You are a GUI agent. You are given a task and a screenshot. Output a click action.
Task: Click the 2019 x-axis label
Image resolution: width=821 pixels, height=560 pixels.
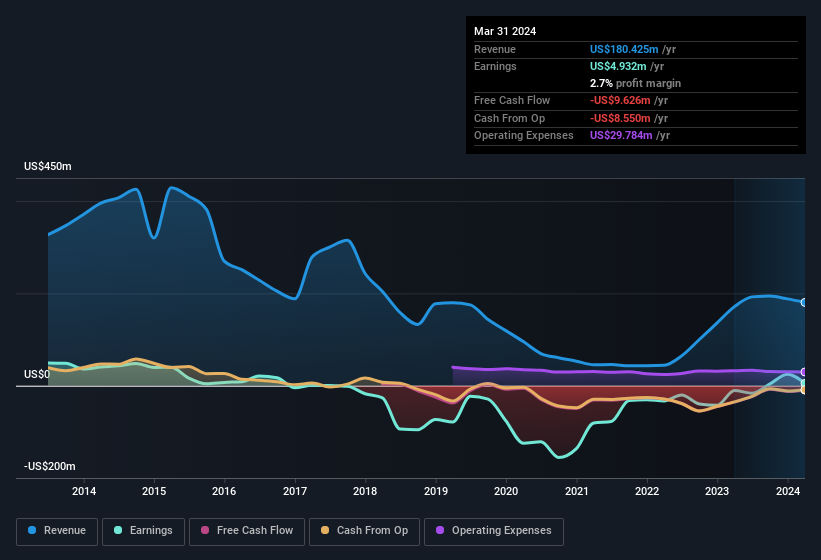point(436,491)
